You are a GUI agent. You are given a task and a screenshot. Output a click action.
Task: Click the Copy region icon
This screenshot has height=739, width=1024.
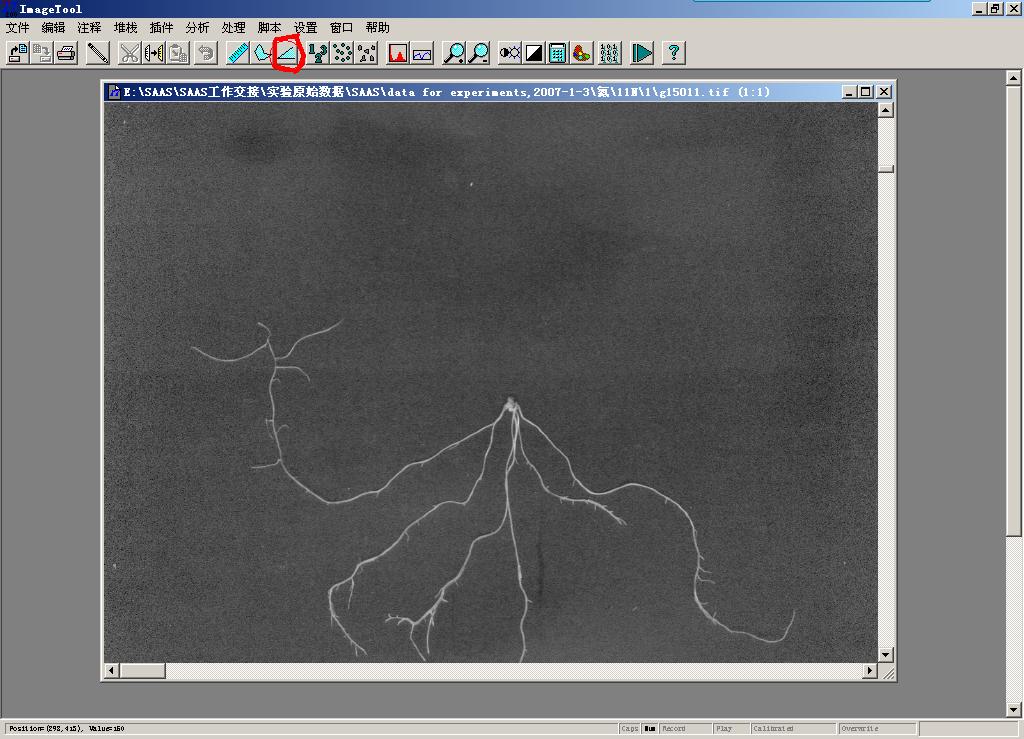154,53
